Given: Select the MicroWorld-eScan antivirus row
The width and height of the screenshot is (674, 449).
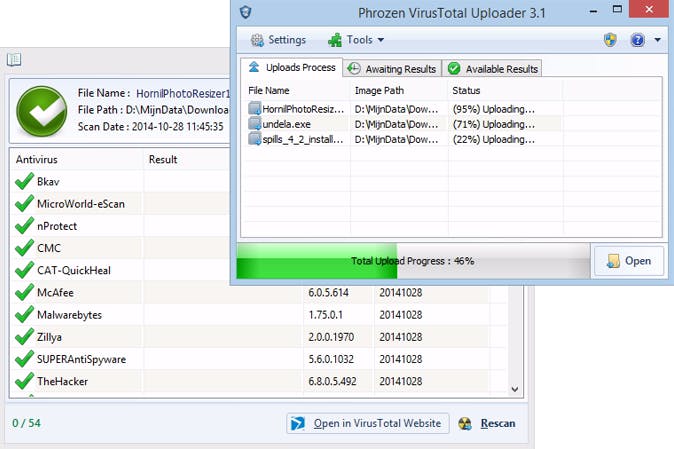Looking at the screenshot, I should click(120, 204).
